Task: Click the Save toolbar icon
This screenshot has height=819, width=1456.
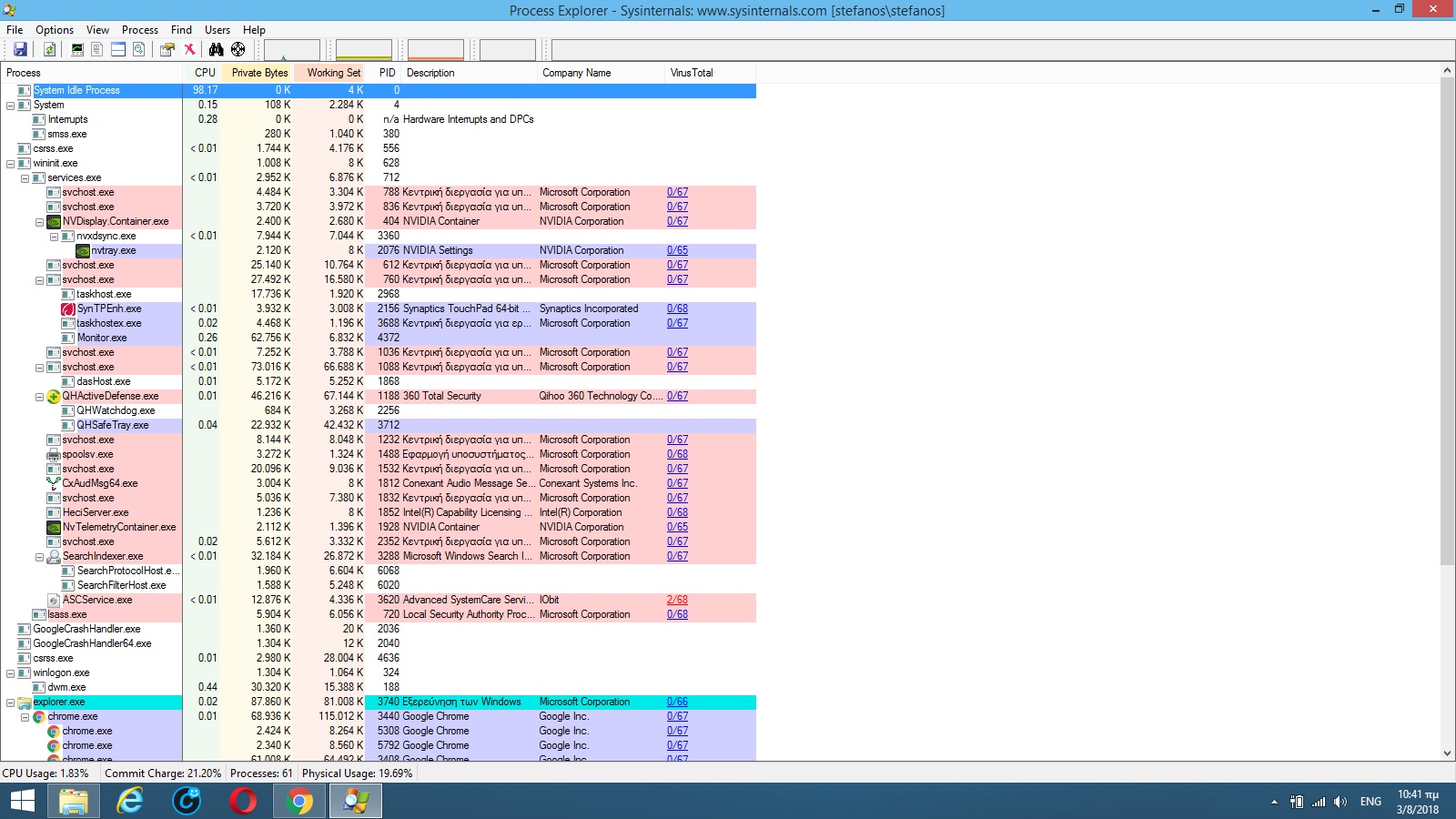Action: click(x=20, y=49)
